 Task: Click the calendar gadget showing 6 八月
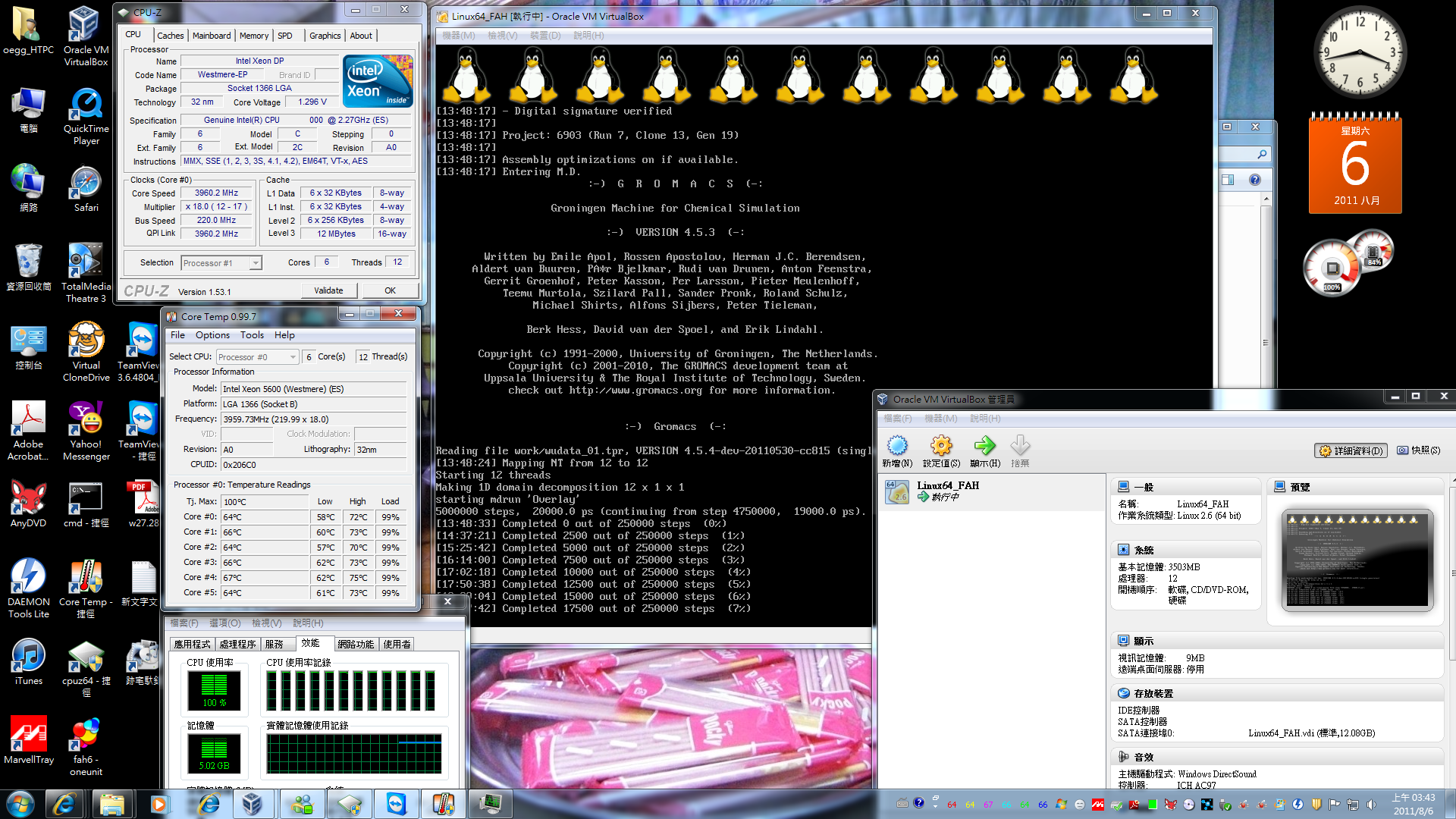point(1355,163)
